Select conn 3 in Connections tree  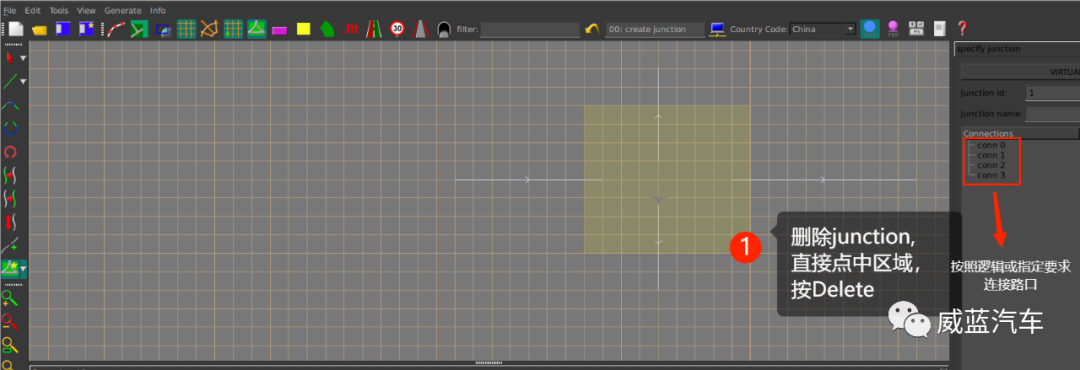coord(991,176)
